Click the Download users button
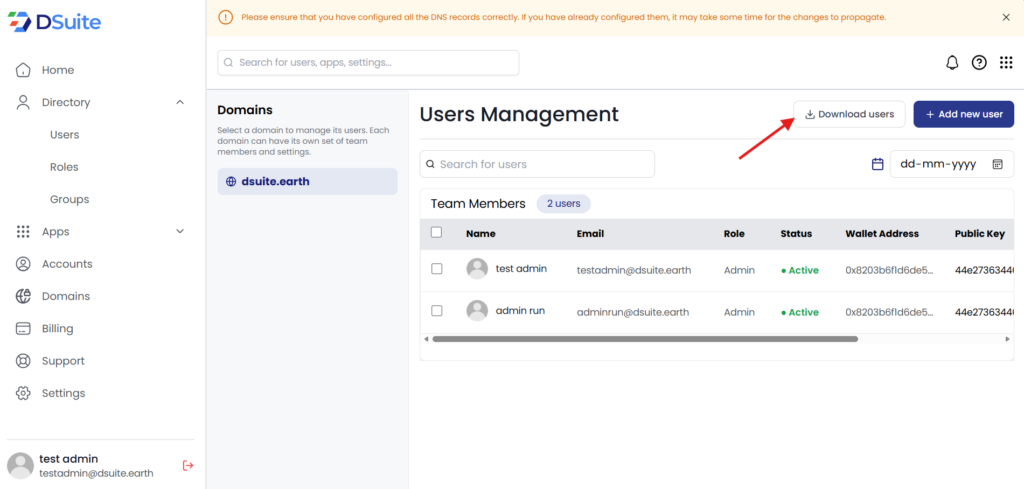1024x489 pixels. coord(849,114)
